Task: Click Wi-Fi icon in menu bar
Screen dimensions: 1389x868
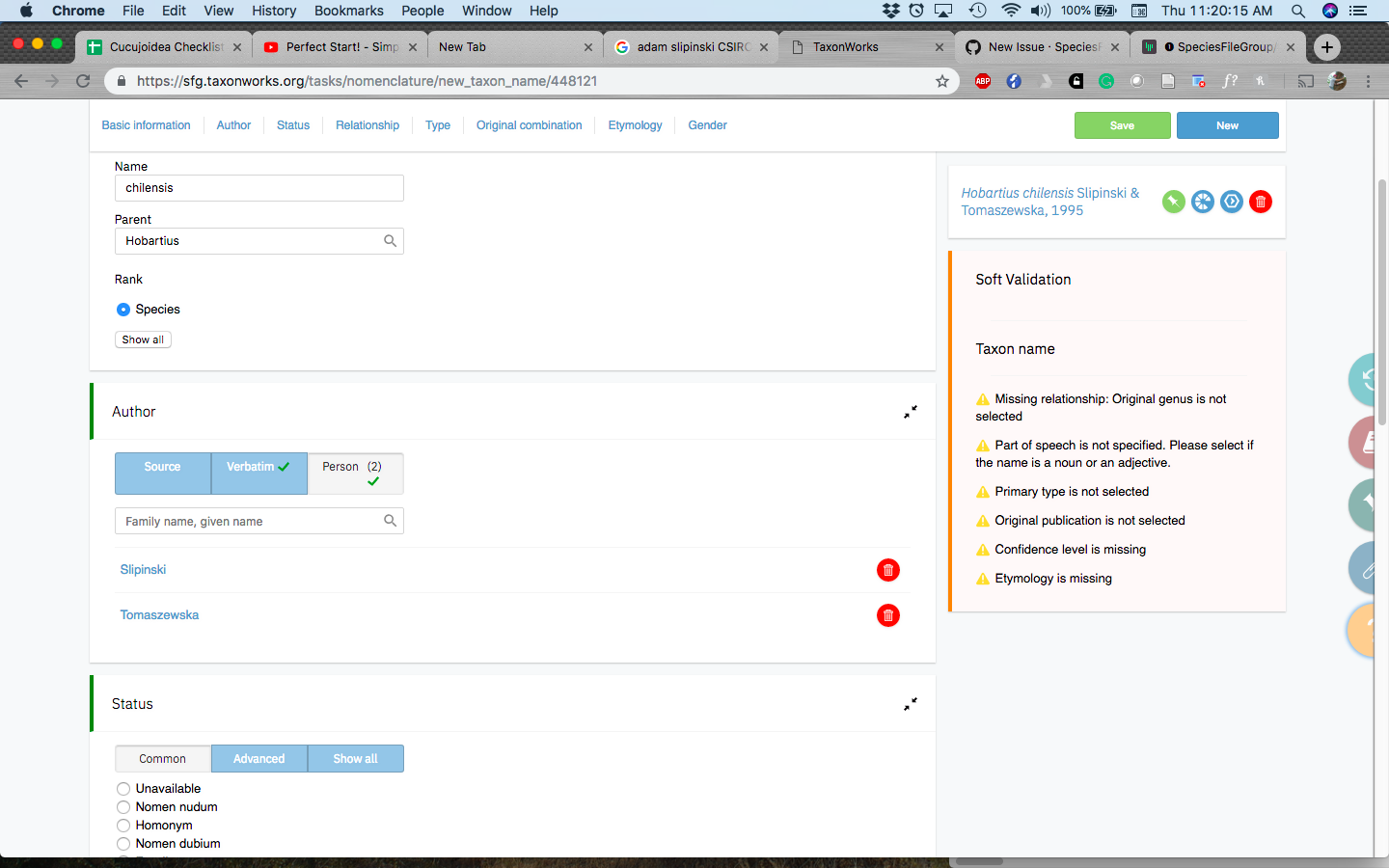Action: pos(1010,11)
